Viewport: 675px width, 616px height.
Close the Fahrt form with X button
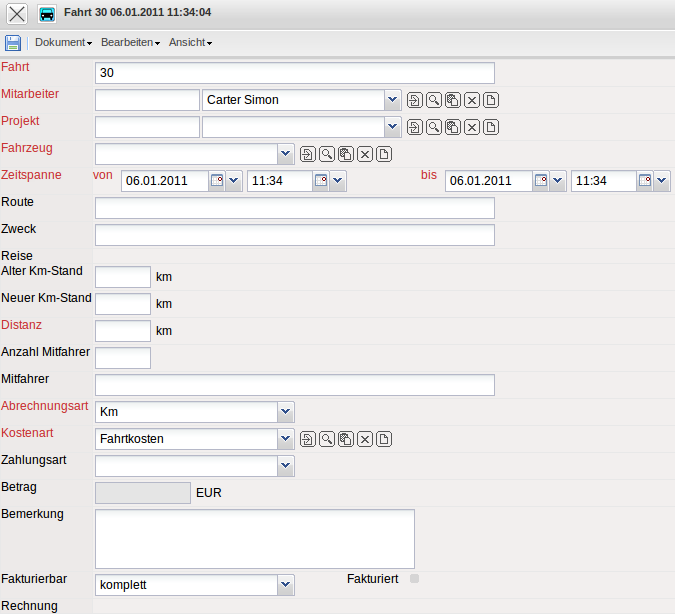pyautogui.click(x=17, y=14)
